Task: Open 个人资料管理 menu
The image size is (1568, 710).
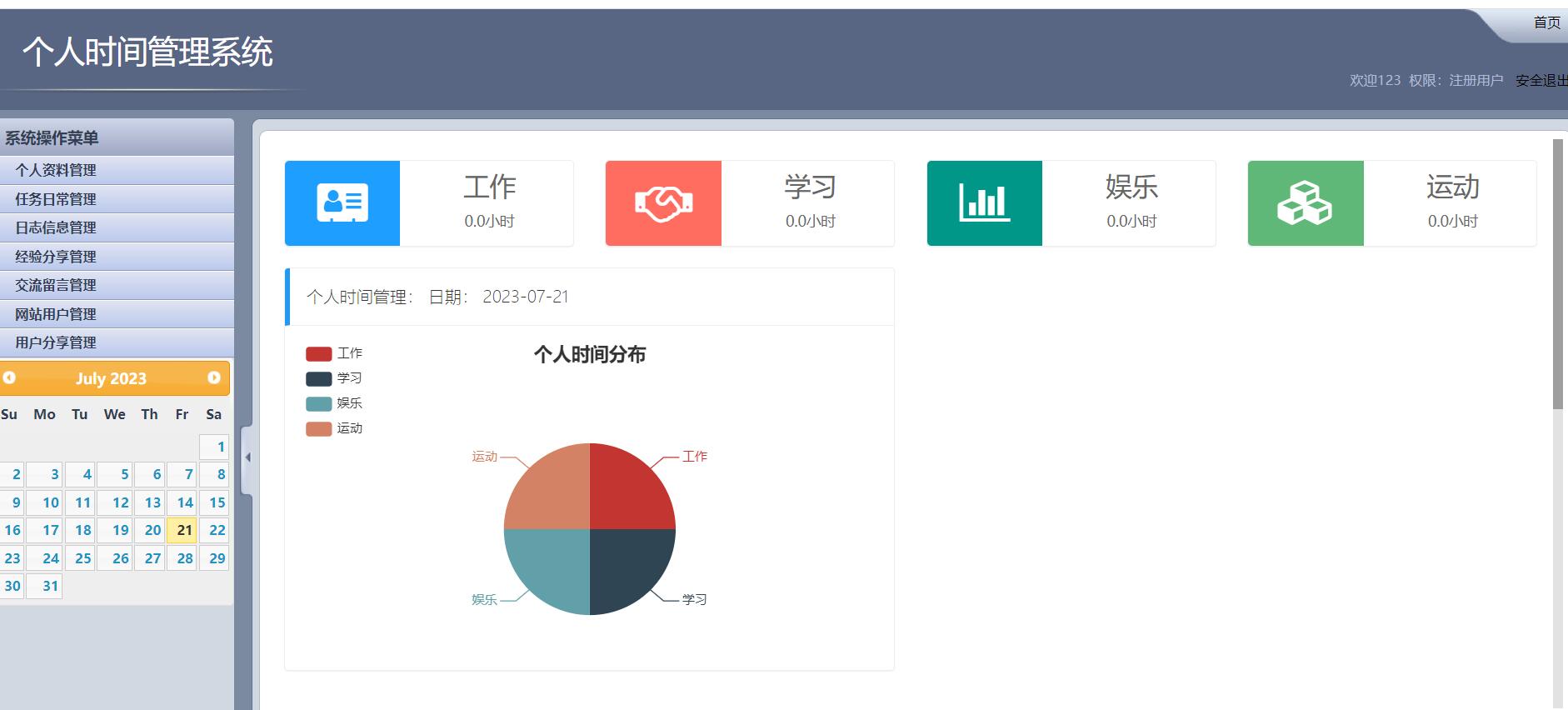Action: click(x=117, y=170)
